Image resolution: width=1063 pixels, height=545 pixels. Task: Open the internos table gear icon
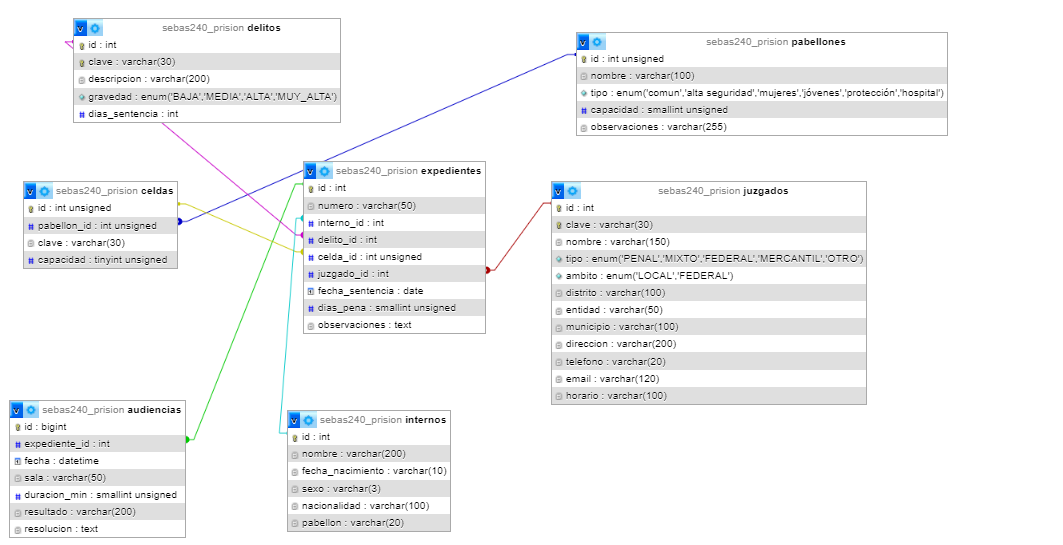point(309,420)
